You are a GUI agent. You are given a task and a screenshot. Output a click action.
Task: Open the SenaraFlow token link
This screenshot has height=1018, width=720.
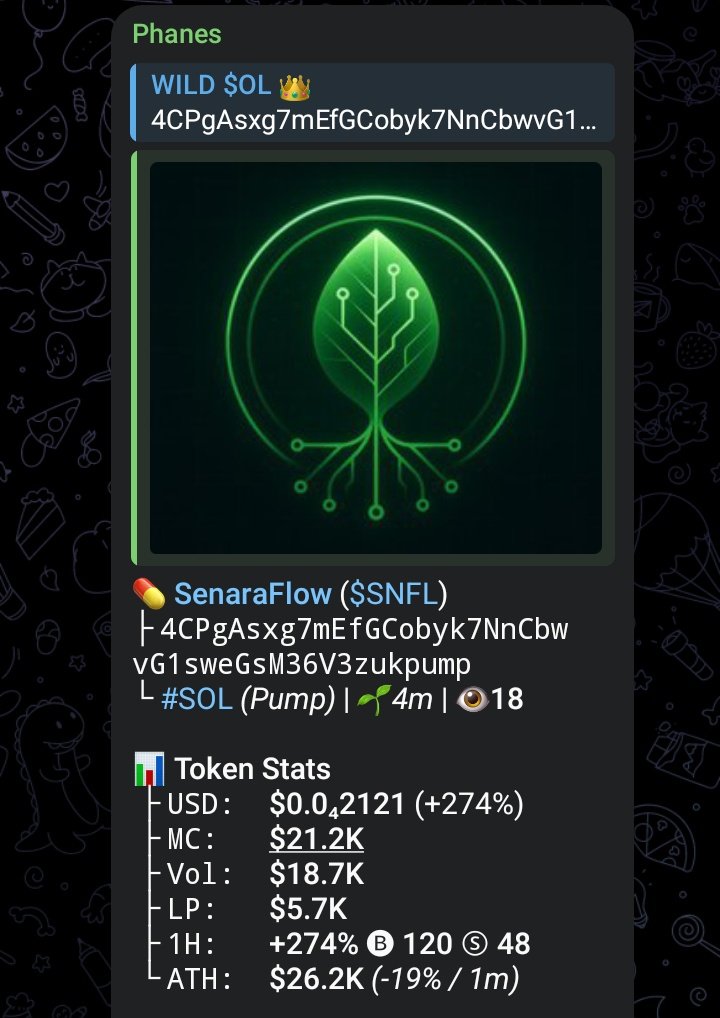pos(253,594)
